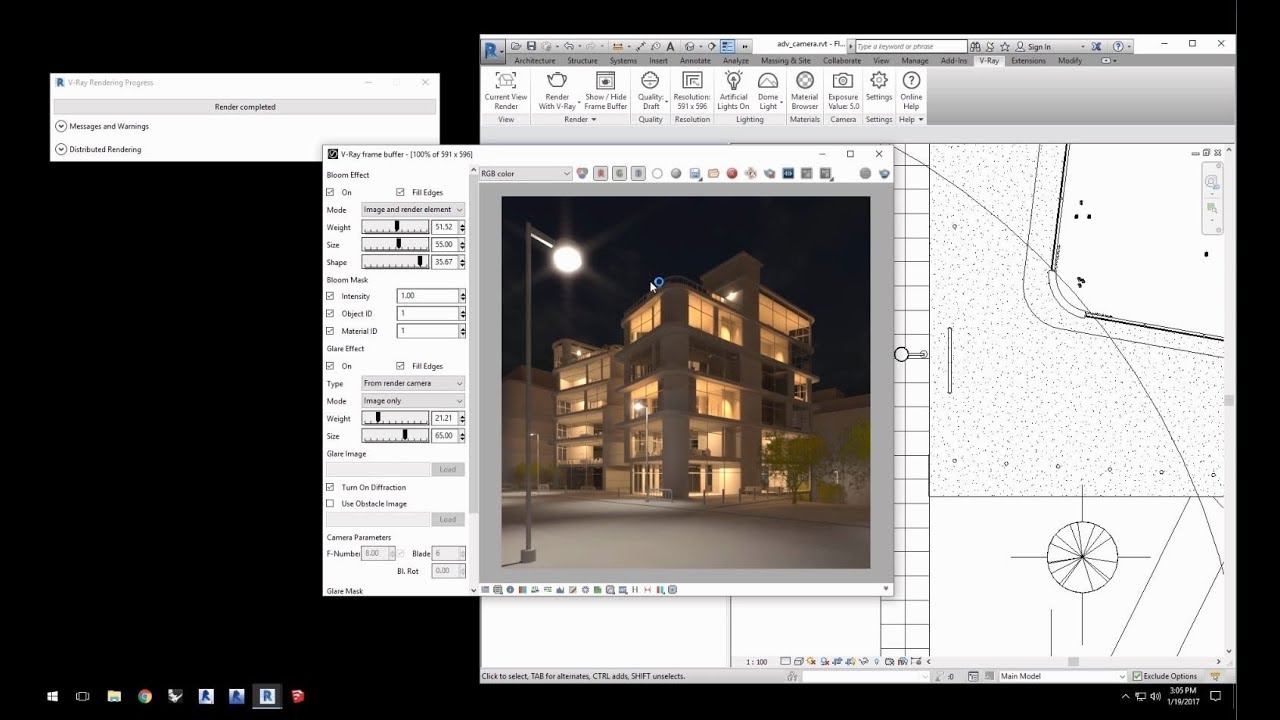Open Resolution 591 x 596 setting

pos(692,90)
